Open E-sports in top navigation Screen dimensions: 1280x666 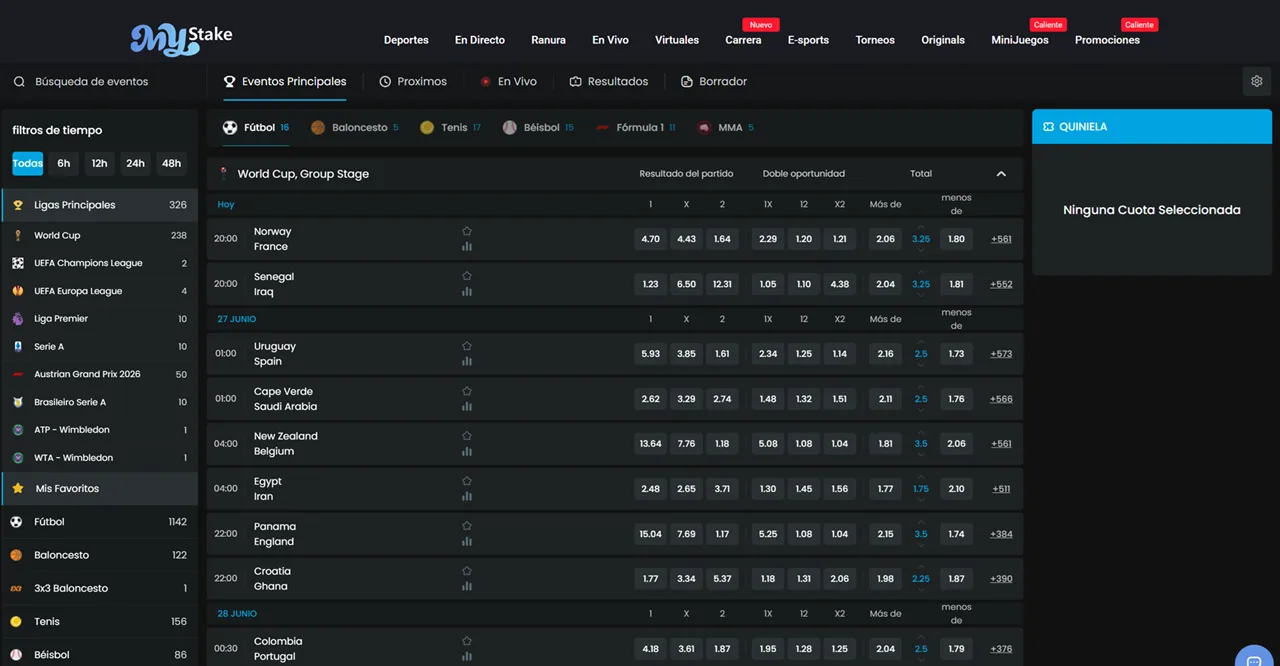pos(808,40)
